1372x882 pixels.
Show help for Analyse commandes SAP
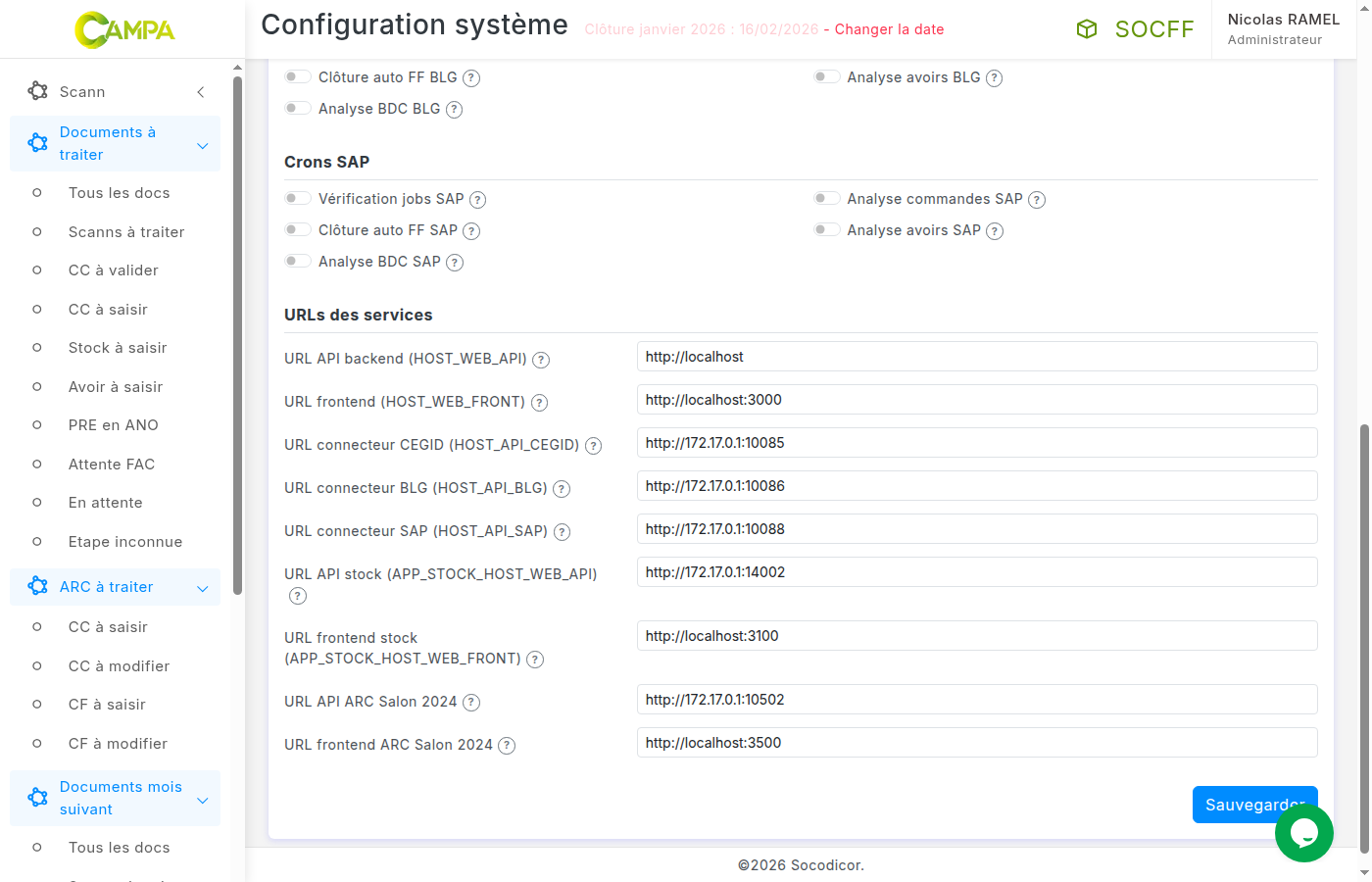pos(1037,200)
